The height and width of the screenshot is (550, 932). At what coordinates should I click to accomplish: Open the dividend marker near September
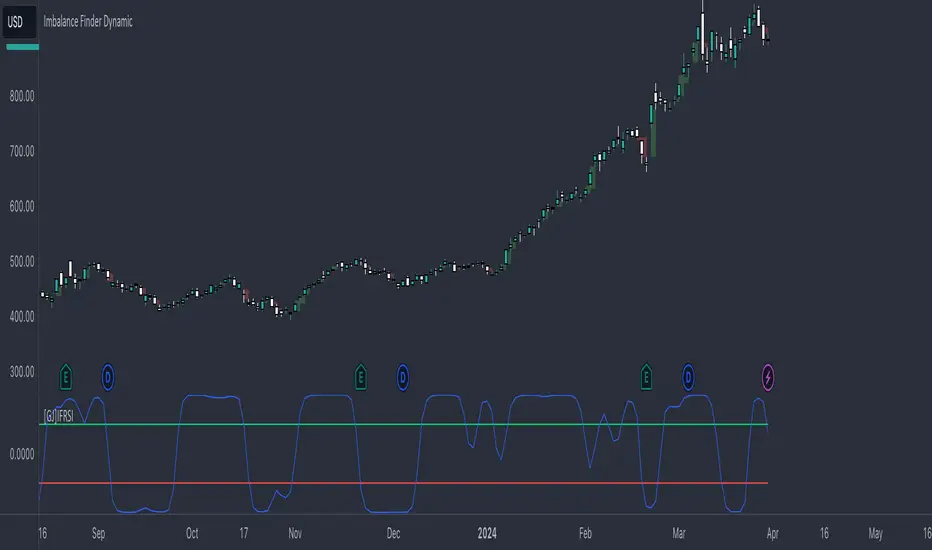108,377
